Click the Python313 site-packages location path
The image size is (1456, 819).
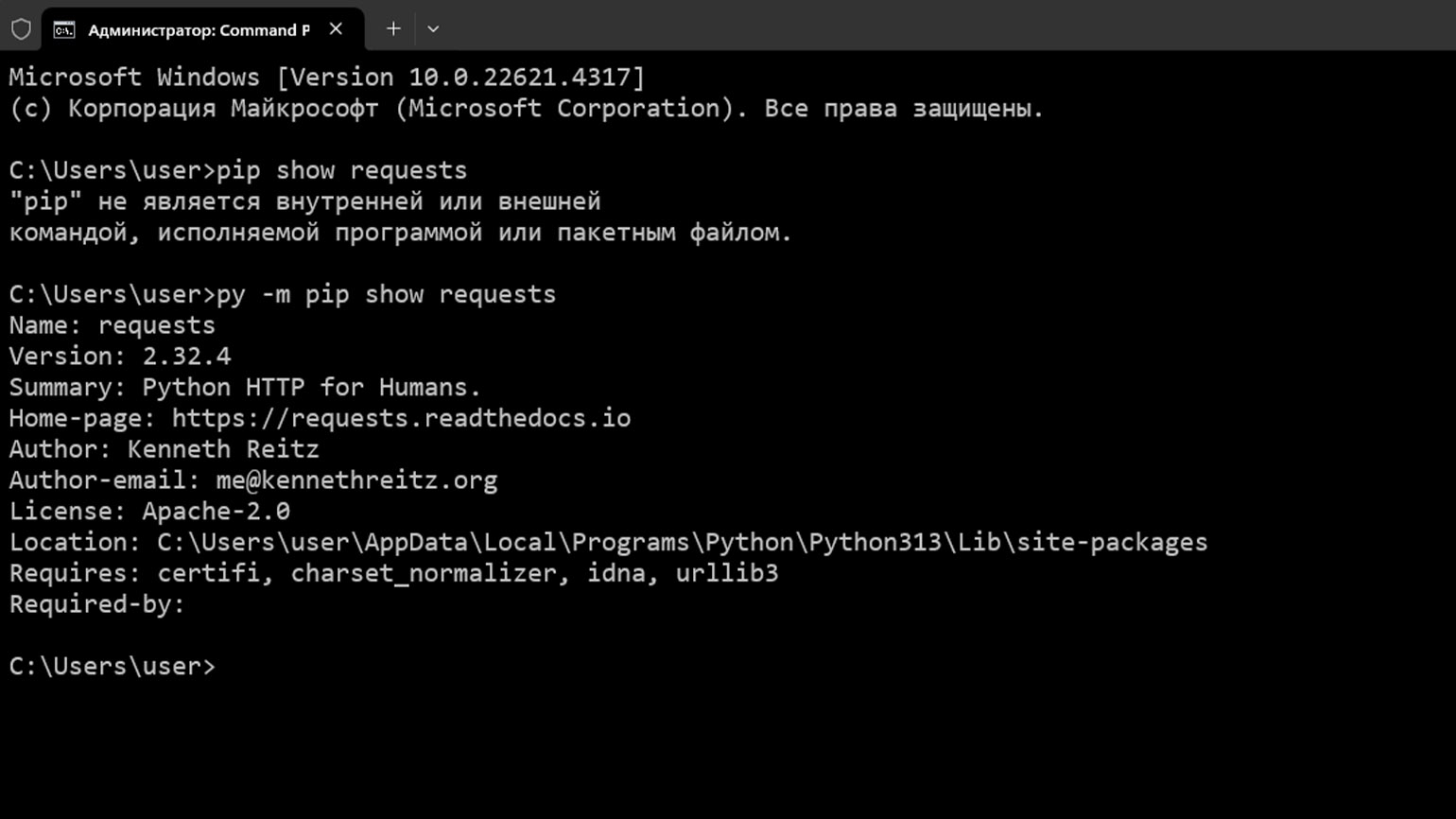click(x=682, y=542)
